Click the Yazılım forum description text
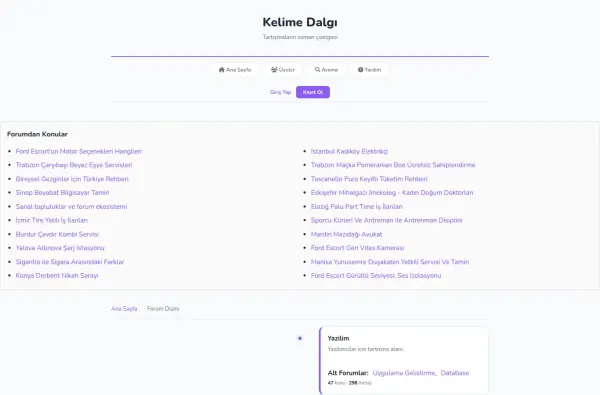 click(x=365, y=349)
